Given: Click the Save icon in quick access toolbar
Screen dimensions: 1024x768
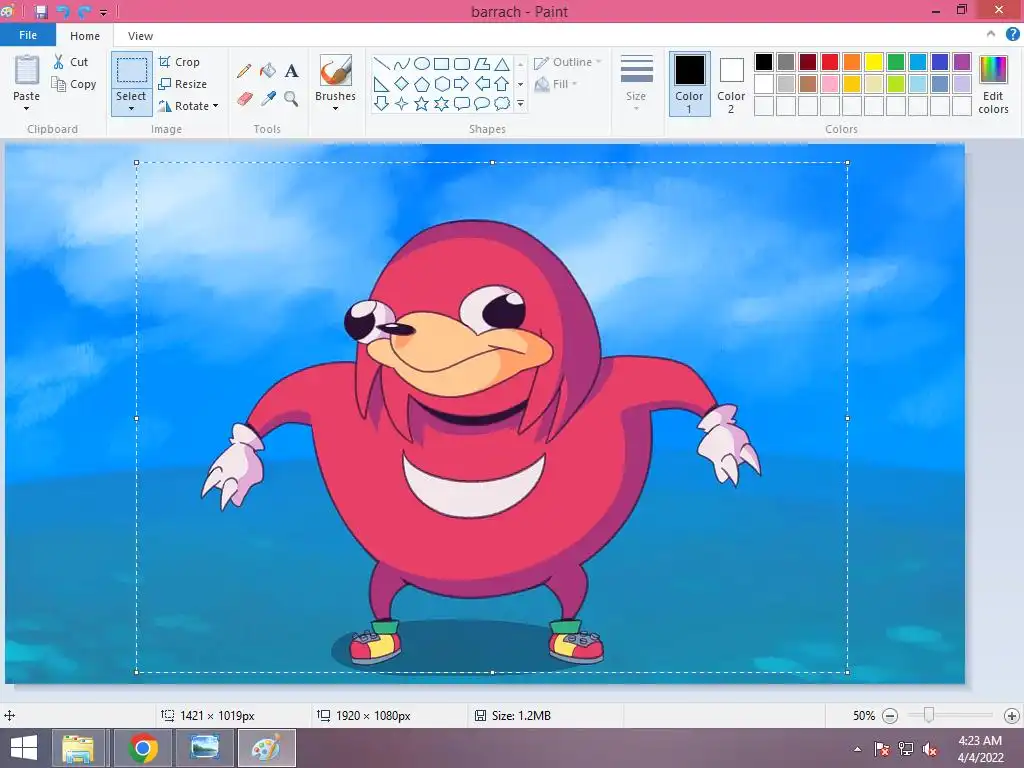Looking at the screenshot, I should pos(40,12).
